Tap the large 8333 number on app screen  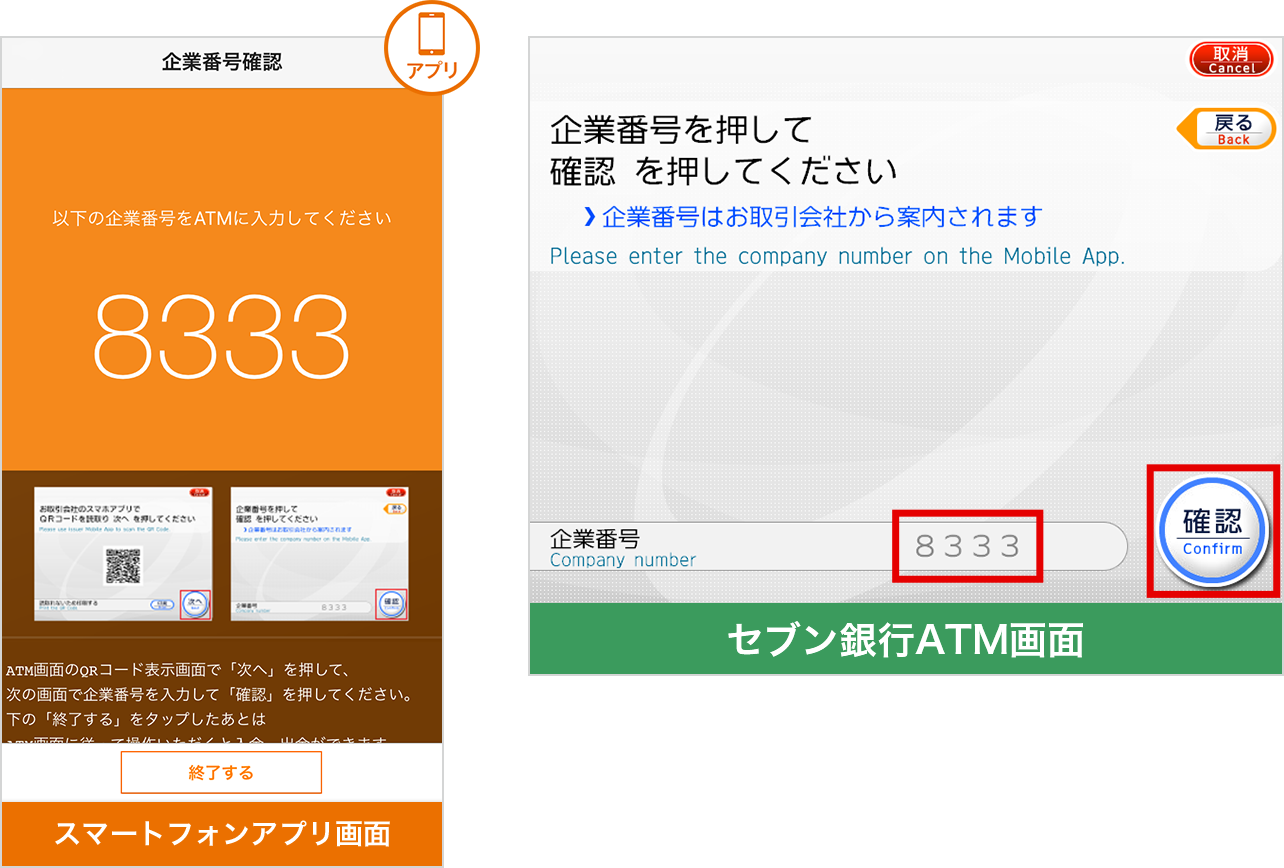pyautogui.click(x=221, y=335)
